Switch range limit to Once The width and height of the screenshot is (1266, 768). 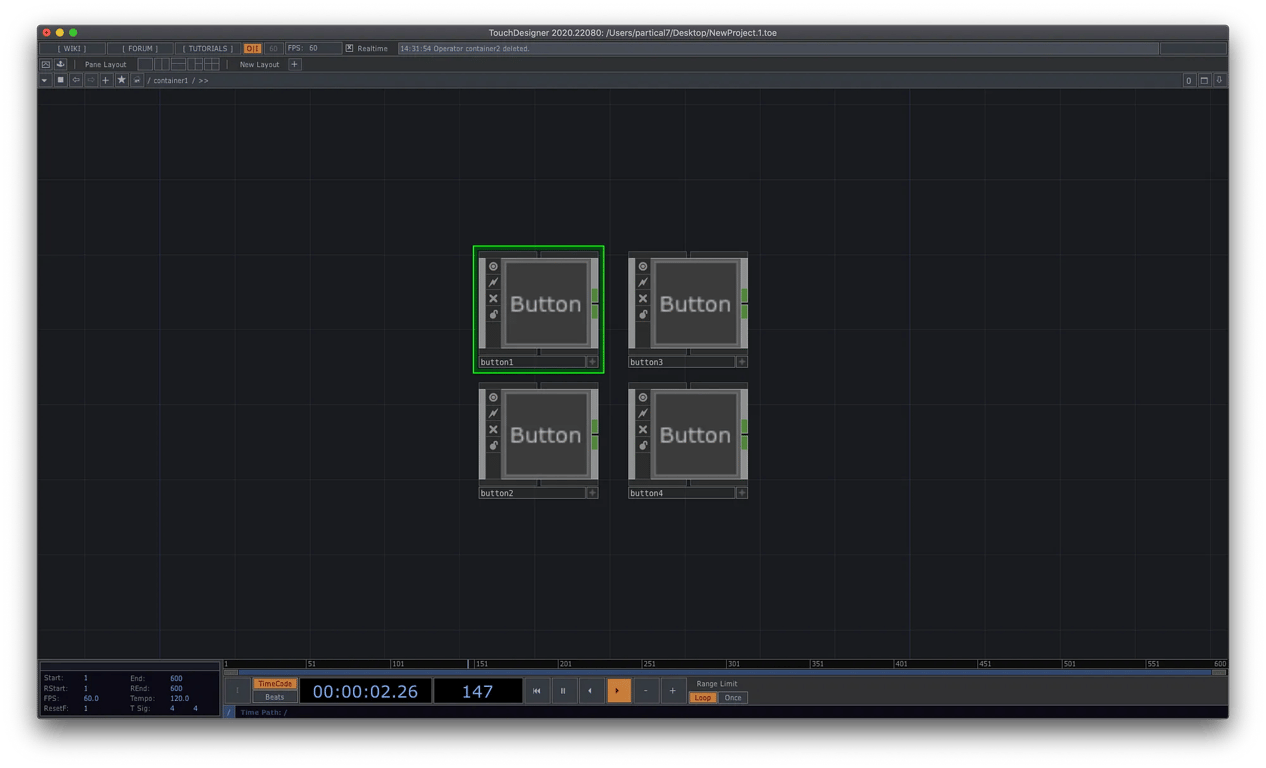733,698
